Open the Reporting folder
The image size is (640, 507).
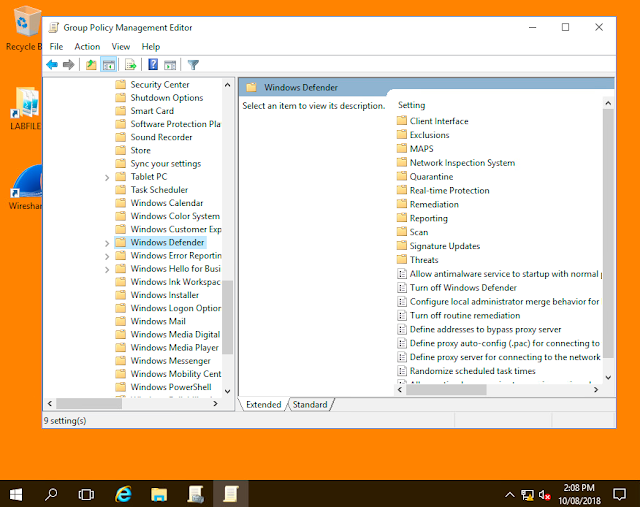[429, 218]
